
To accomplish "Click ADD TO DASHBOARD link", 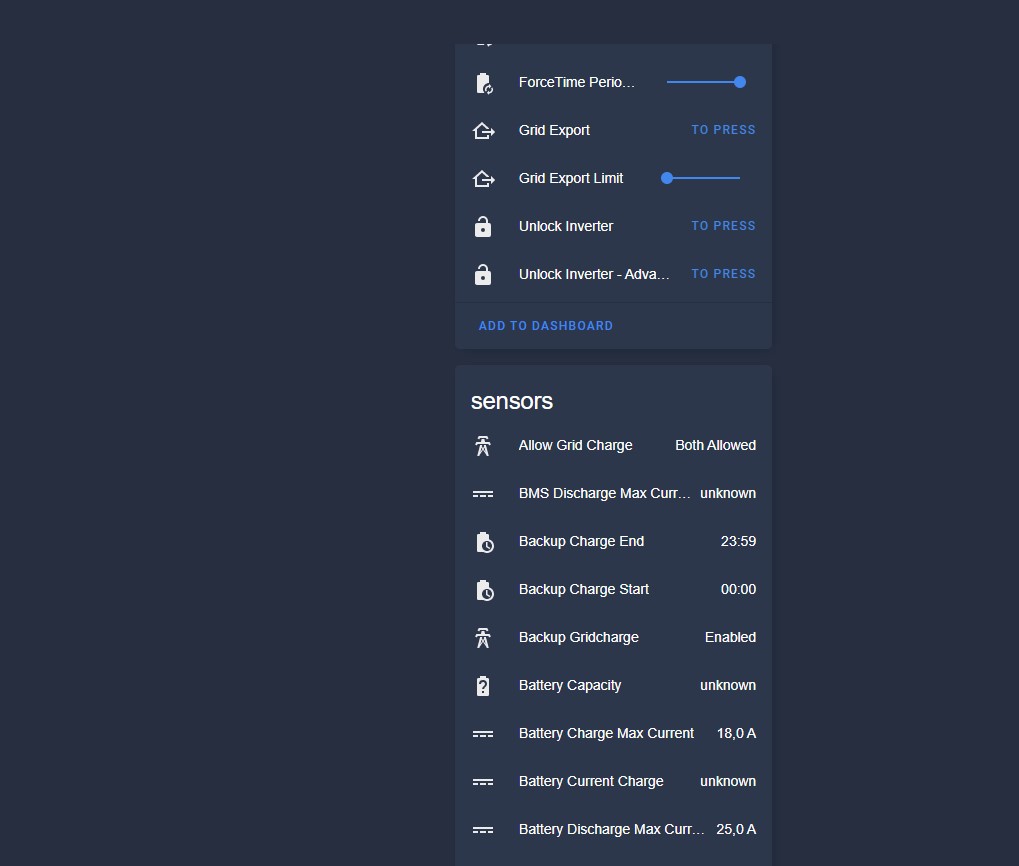I will click(546, 325).
